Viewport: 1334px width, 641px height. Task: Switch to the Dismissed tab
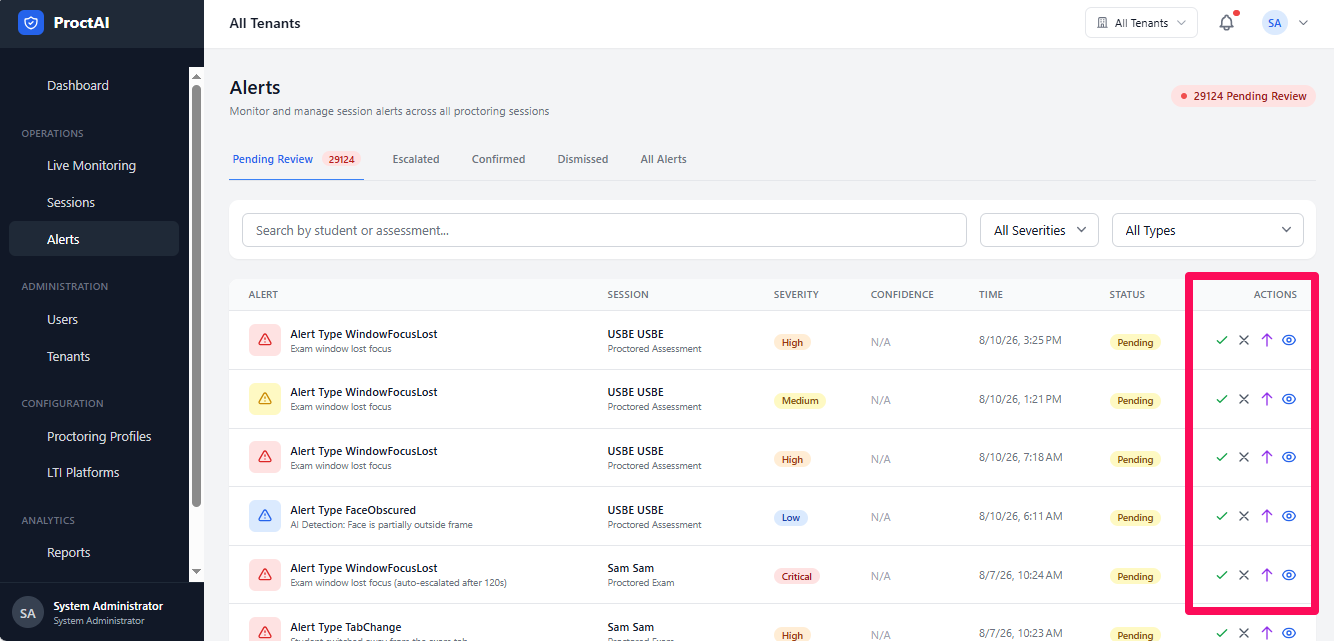coord(583,159)
